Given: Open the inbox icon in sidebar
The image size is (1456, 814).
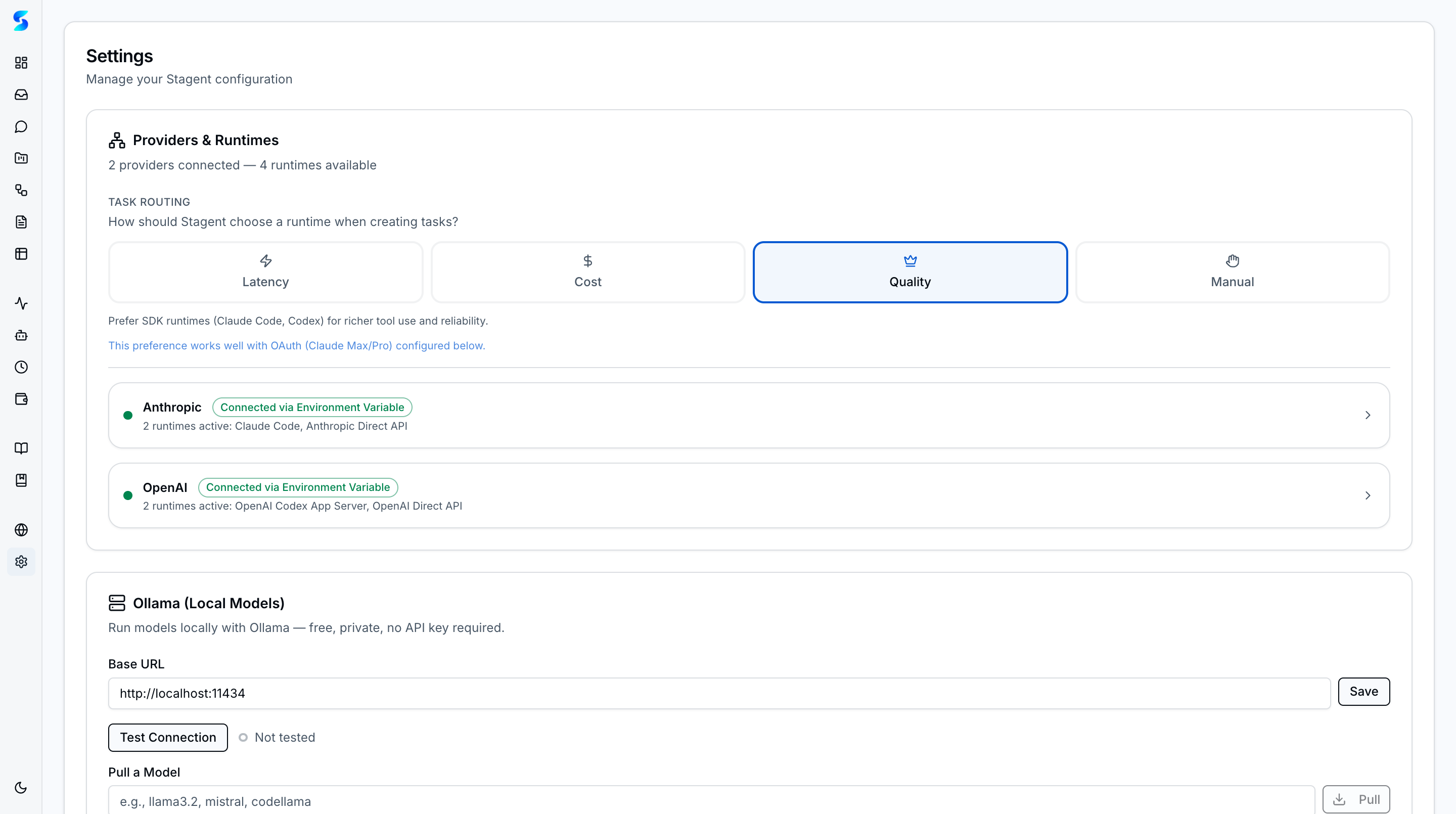Looking at the screenshot, I should (x=21, y=95).
